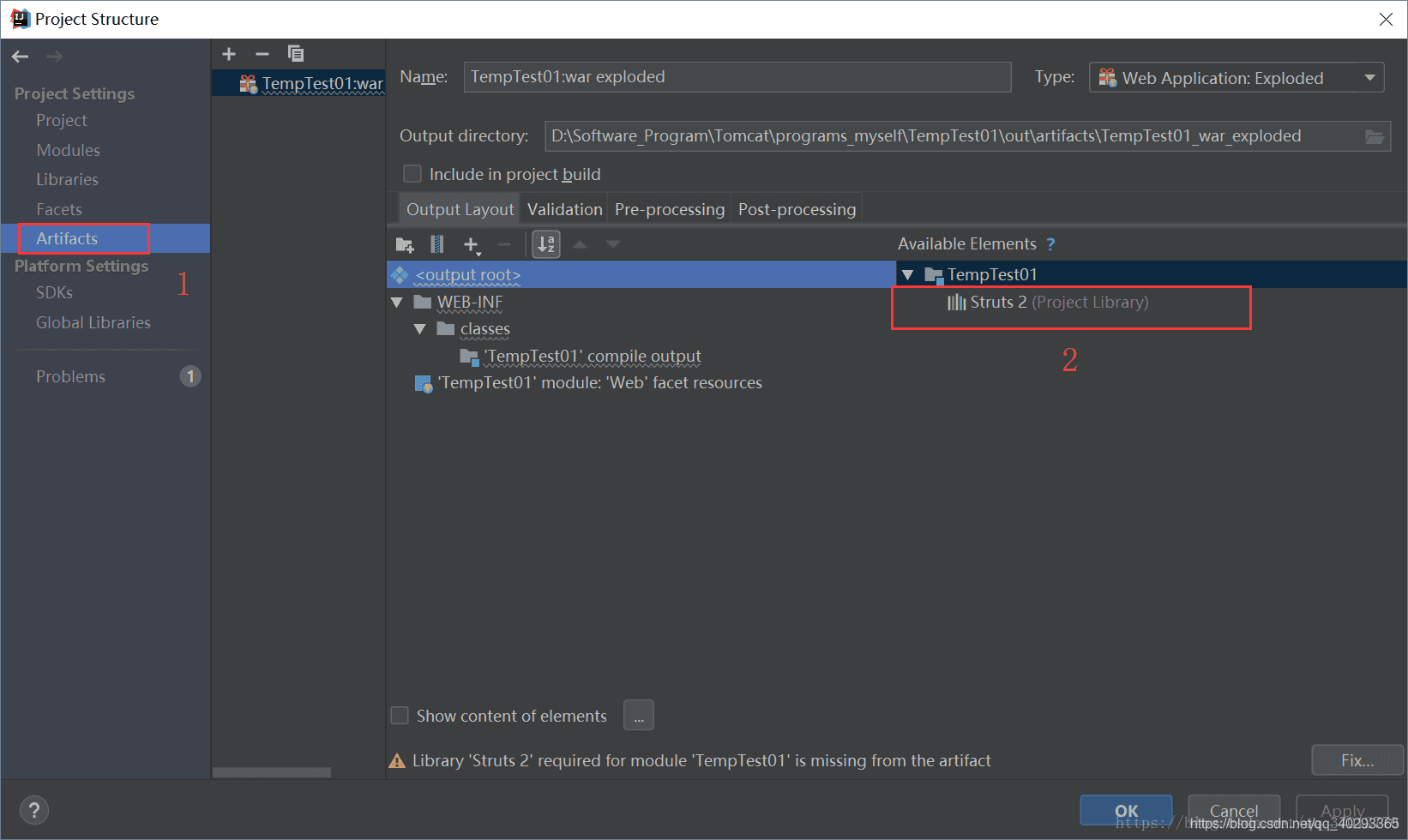Enable the Include in project build checkbox
The image size is (1408, 840).
(x=412, y=173)
